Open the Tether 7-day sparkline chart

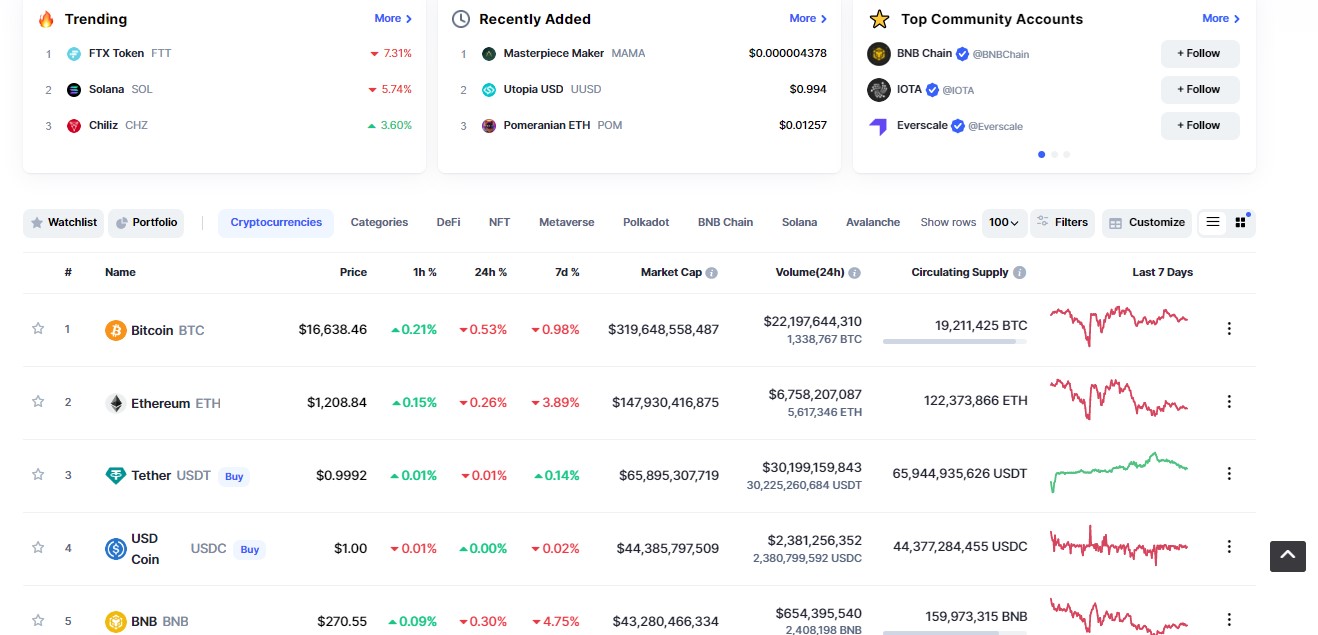point(1119,471)
